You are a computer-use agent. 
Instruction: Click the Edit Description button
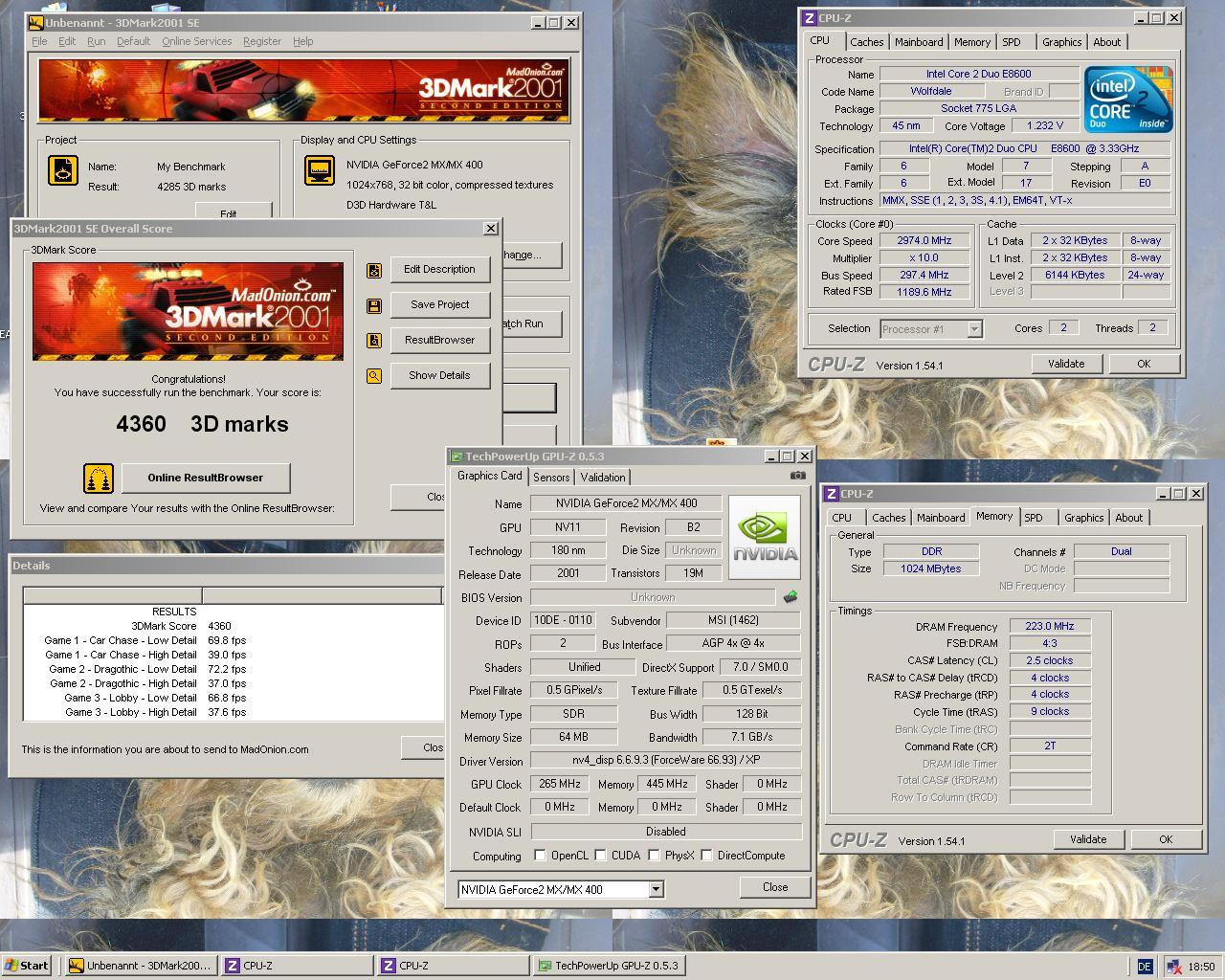coord(439,270)
